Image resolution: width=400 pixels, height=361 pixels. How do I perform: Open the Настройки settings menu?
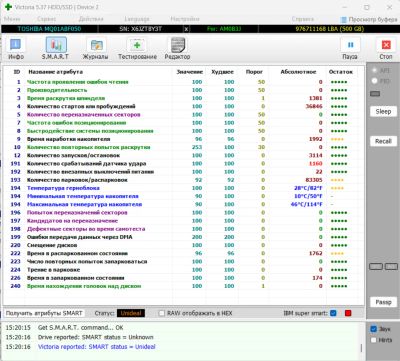(185, 19)
